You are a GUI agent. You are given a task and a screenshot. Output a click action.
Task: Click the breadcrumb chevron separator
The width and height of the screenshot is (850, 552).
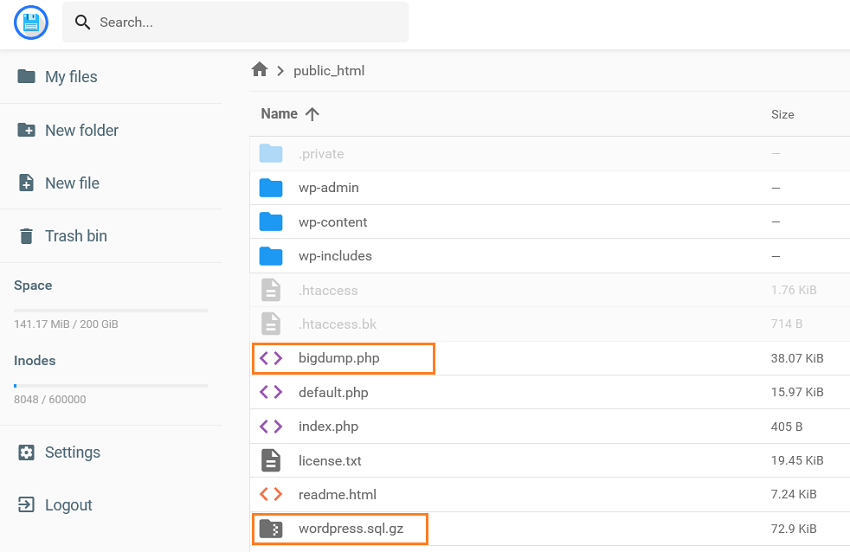click(x=280, y=71)
